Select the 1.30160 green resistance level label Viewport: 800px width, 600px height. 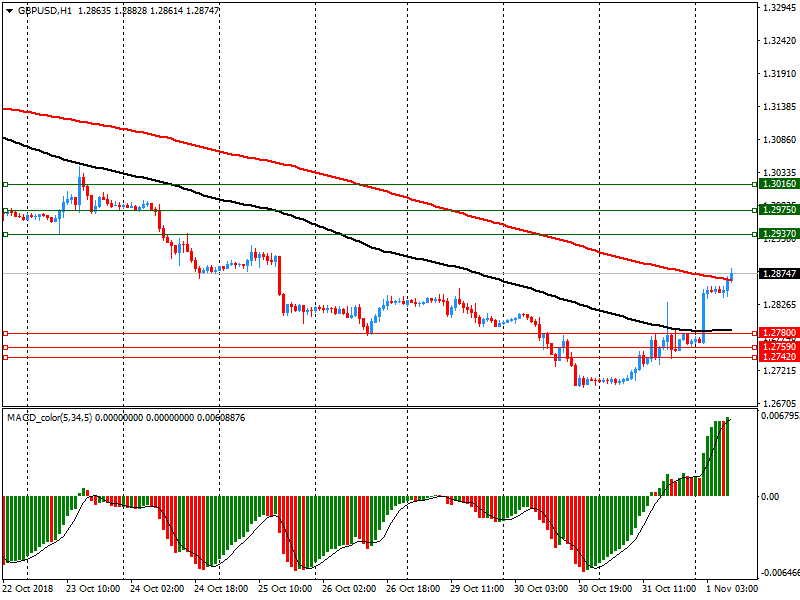[779, 184]
